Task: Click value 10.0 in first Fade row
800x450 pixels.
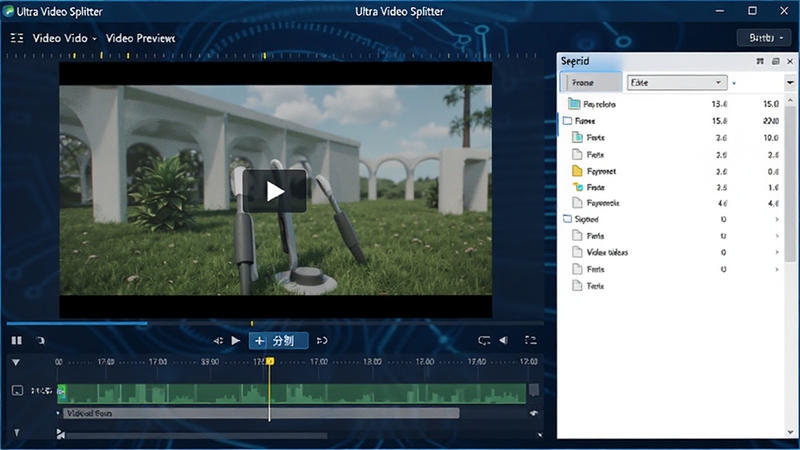Action: [770, 138]
